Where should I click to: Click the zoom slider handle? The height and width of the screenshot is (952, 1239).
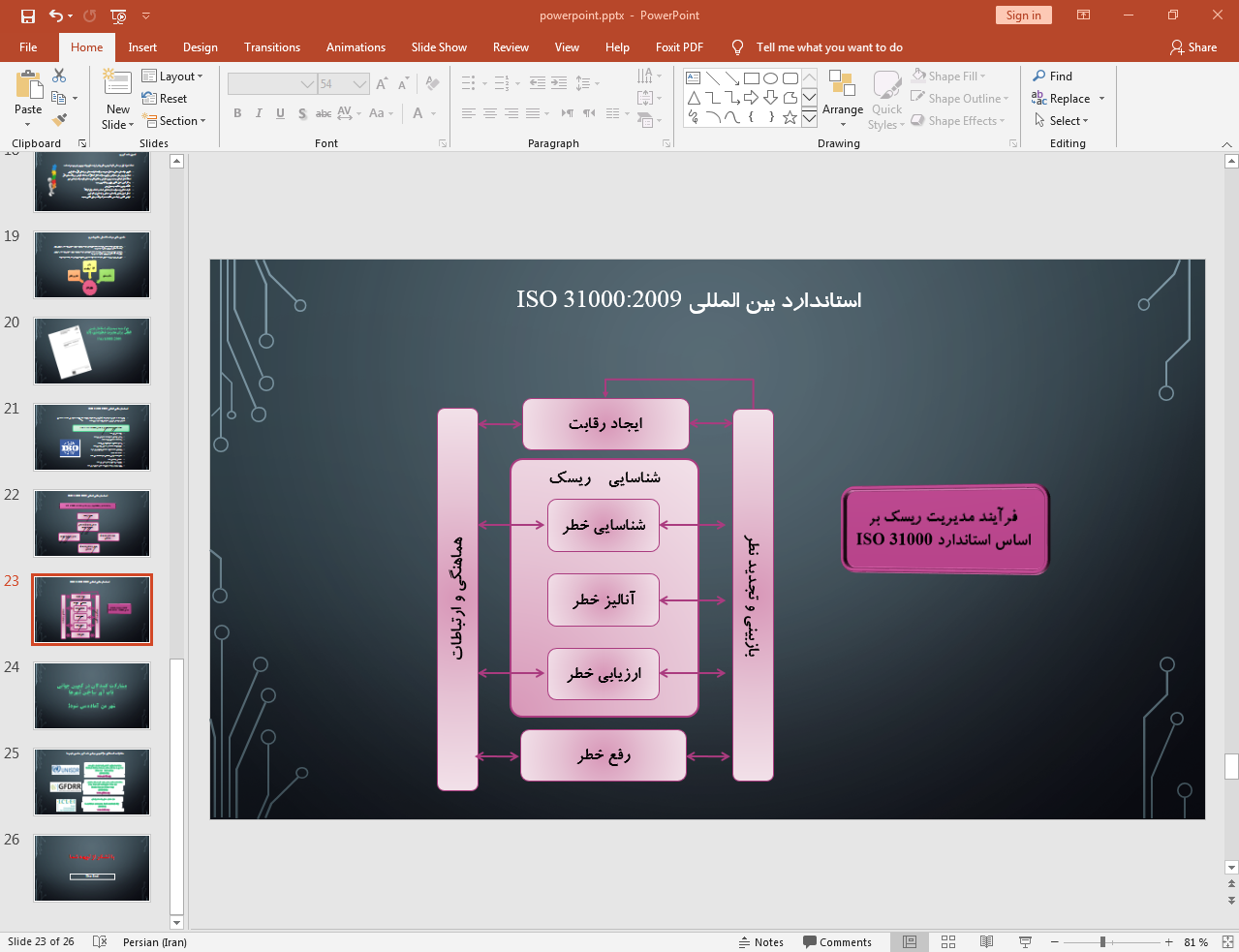[x=1102, y=941]
